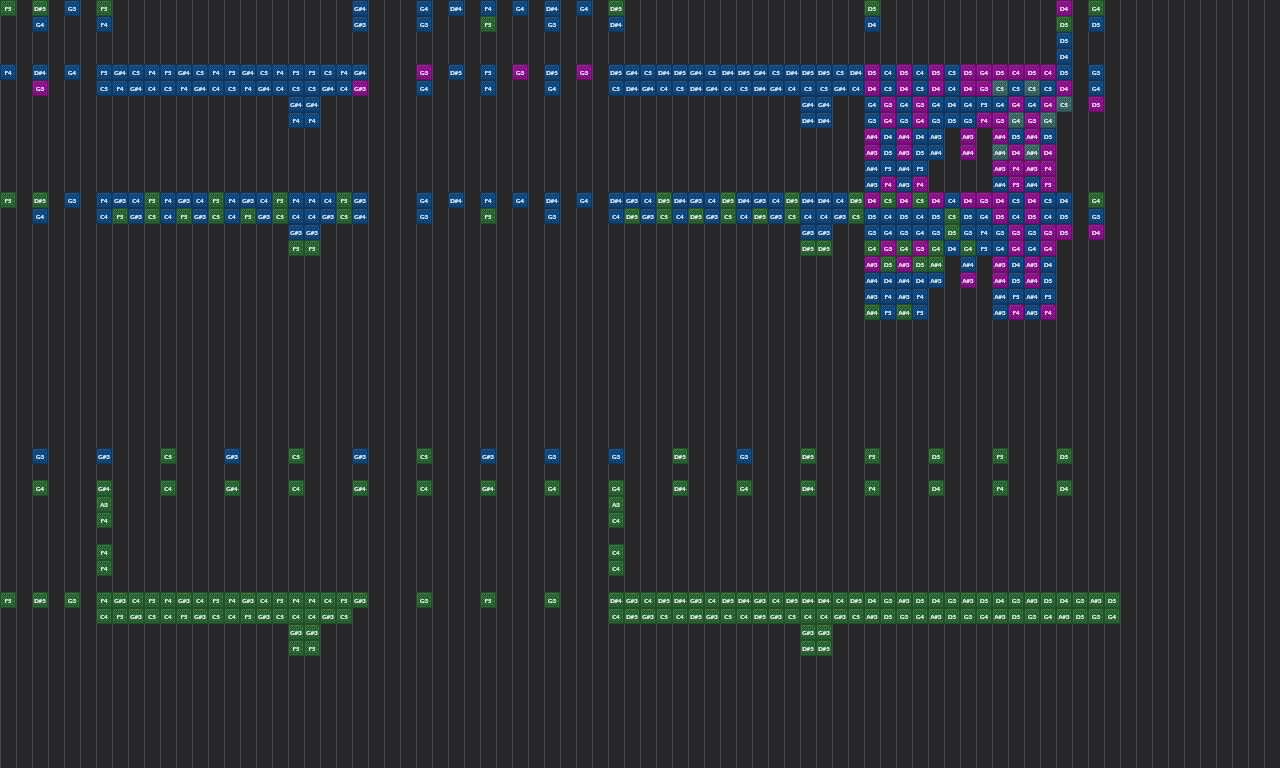Click the last of three lone magenta G3 notes
This screenshot has width=1280, height=768.
pos(584,72)
